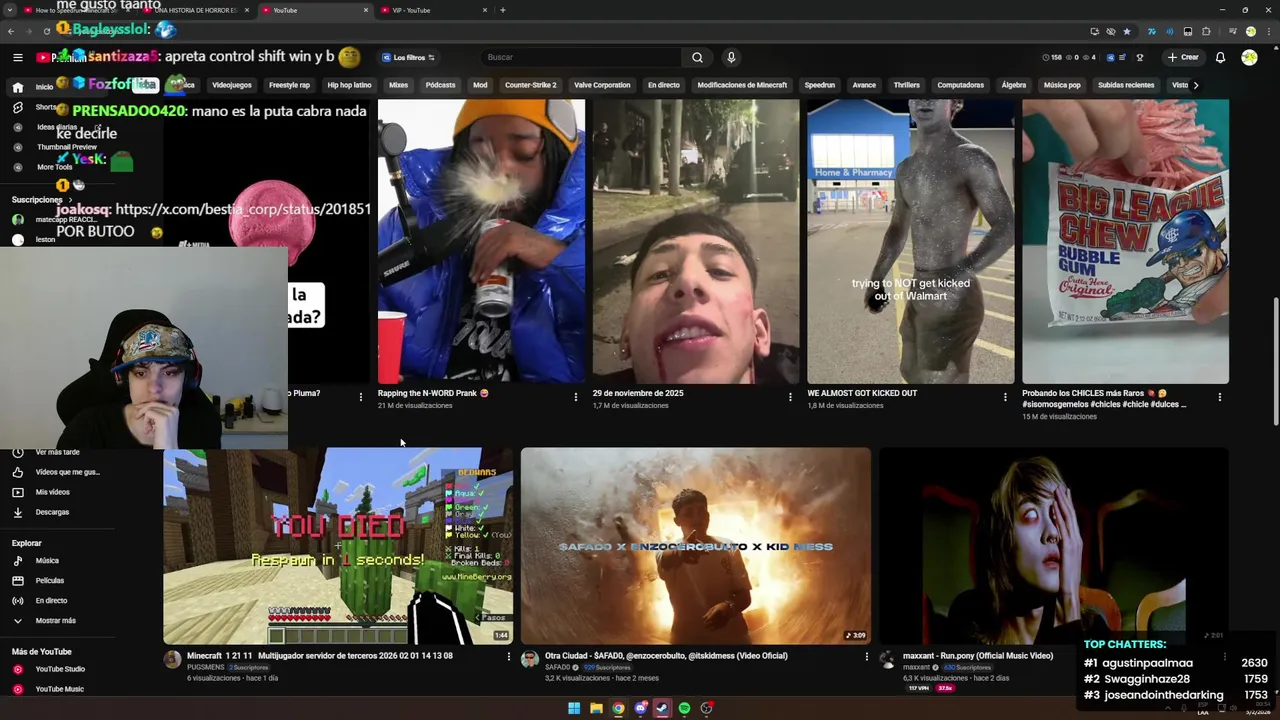Open the PUGSMENS channel avatar
Screen dimensions: 1280x720
173,659
